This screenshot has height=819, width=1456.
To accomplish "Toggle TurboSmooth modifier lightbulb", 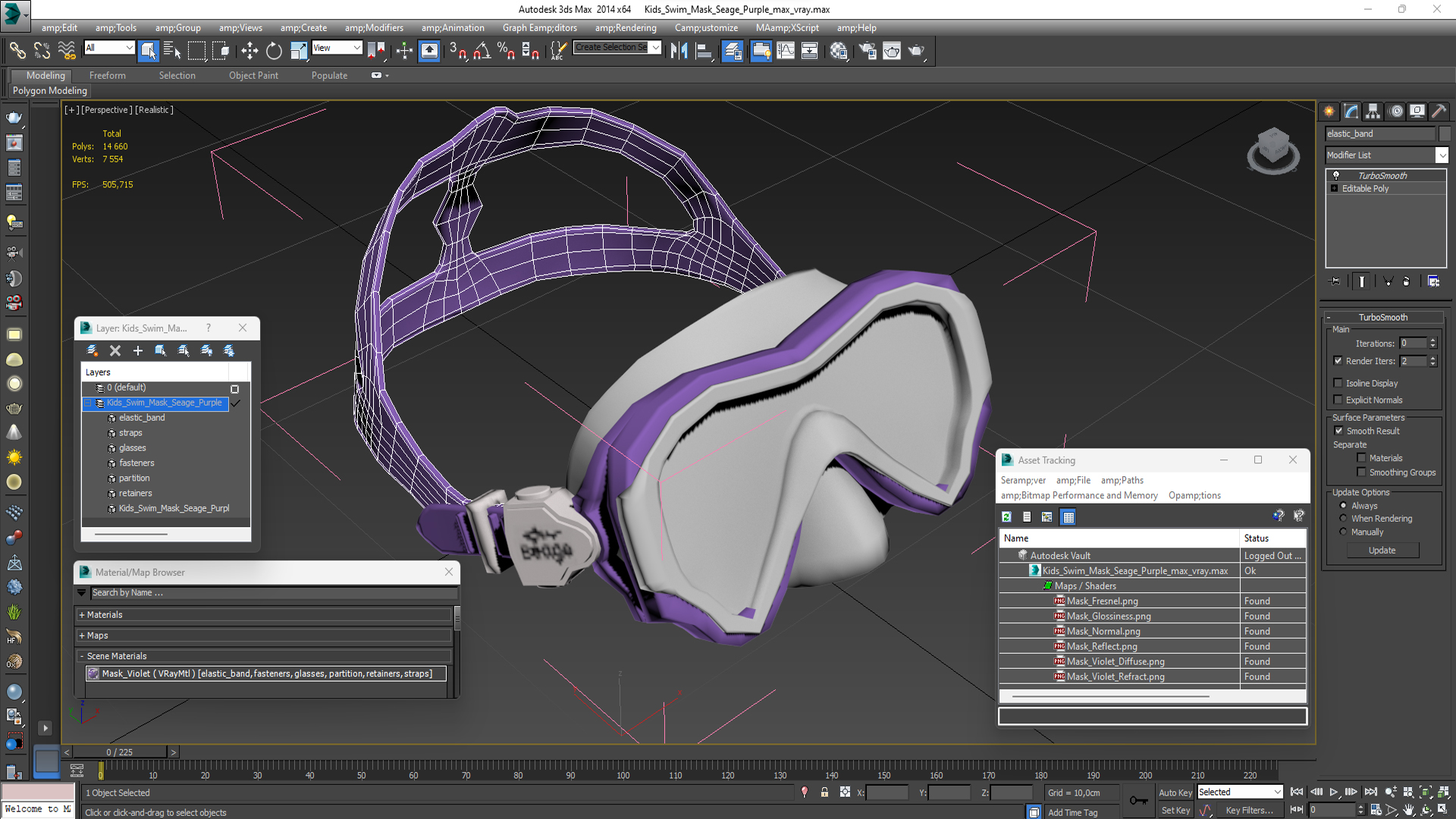I will pos(1336,175).
